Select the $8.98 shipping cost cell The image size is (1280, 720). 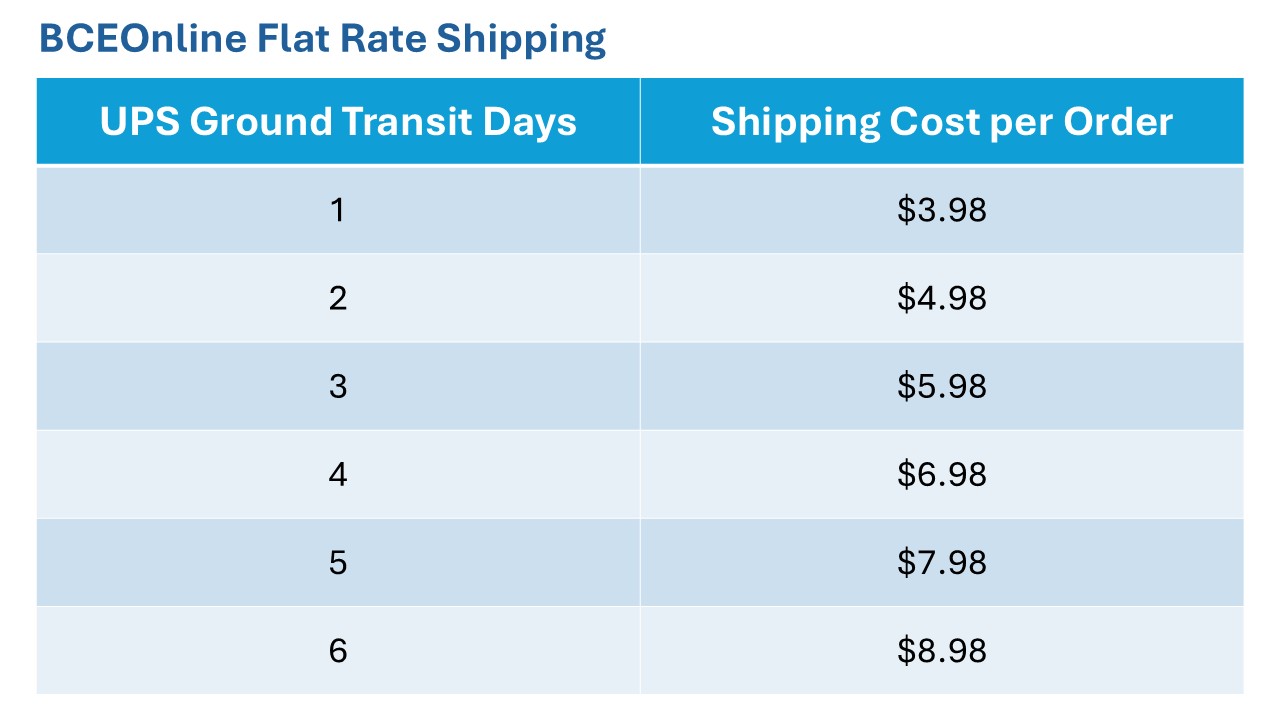coord(941,650)
